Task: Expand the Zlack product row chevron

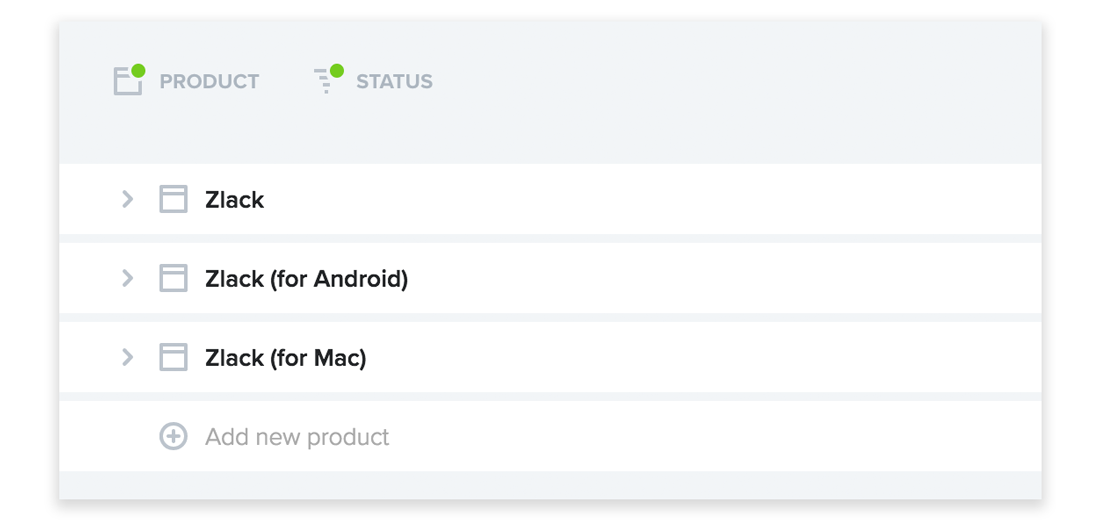Action: (x=128, y=199)
